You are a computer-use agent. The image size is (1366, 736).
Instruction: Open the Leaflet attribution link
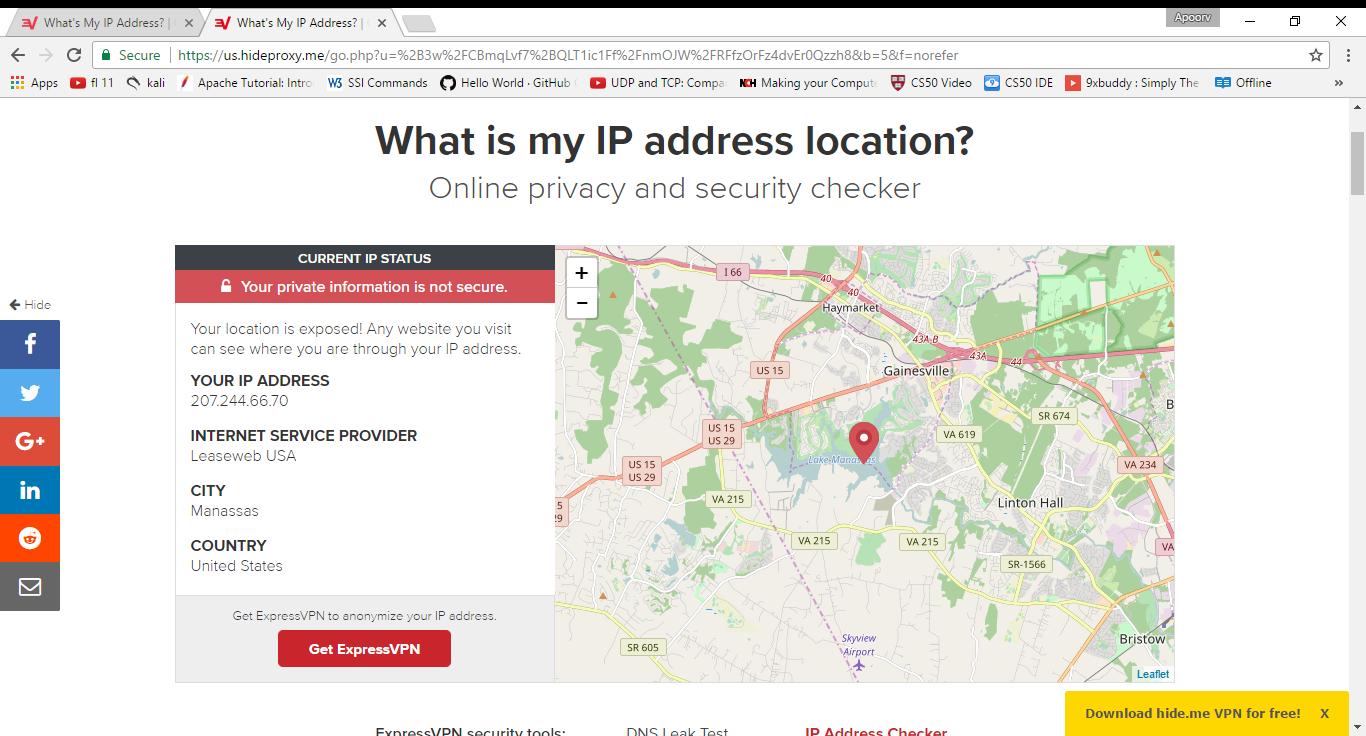click(x=1153, y=674)
